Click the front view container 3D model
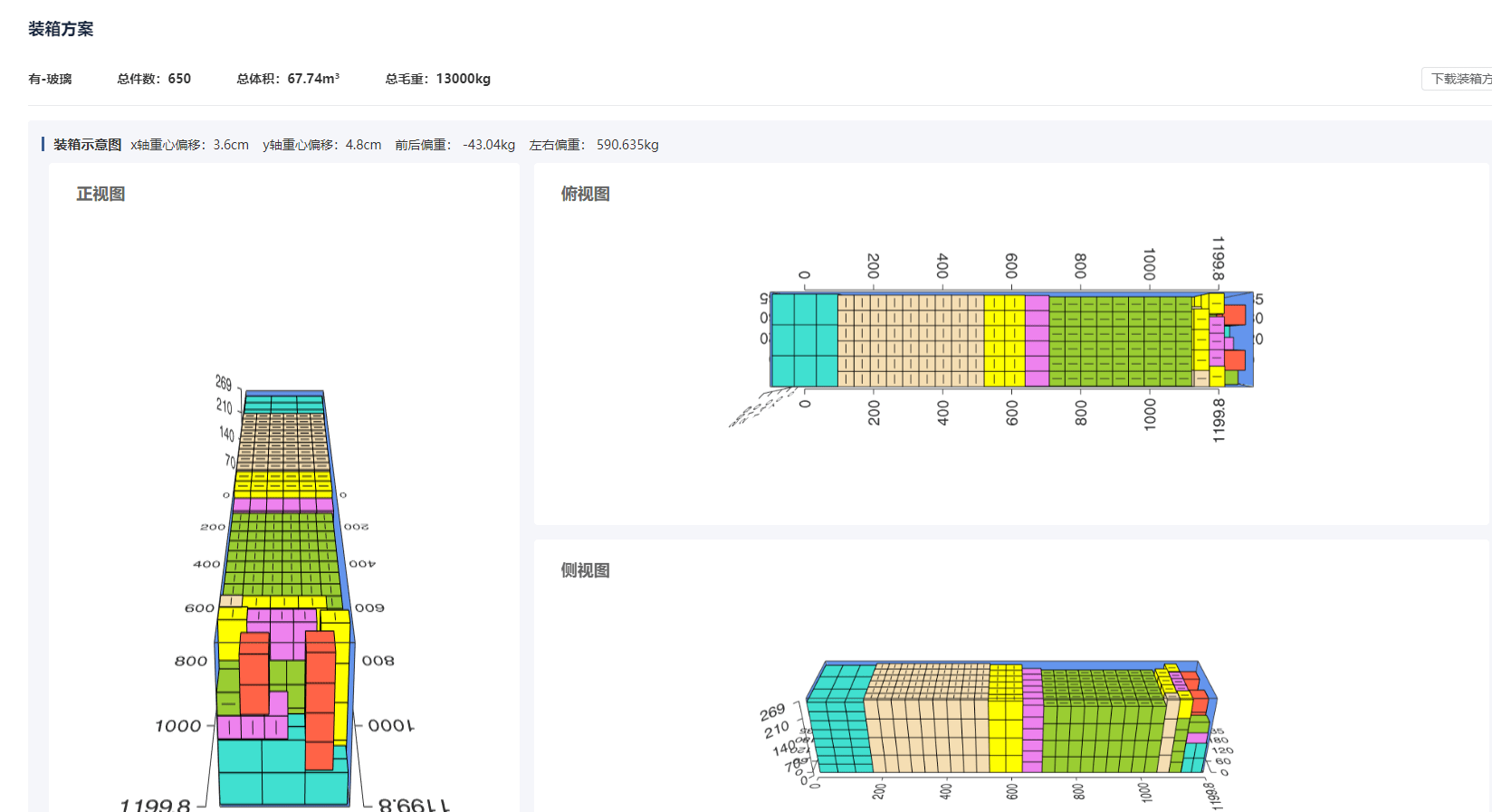 pos(283,597)
